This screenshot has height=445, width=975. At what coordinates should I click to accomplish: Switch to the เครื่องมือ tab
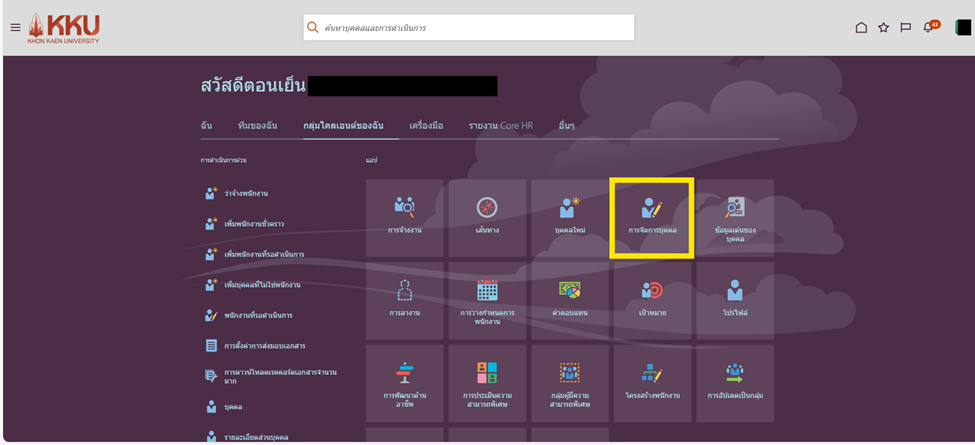(x=426, y=126)
